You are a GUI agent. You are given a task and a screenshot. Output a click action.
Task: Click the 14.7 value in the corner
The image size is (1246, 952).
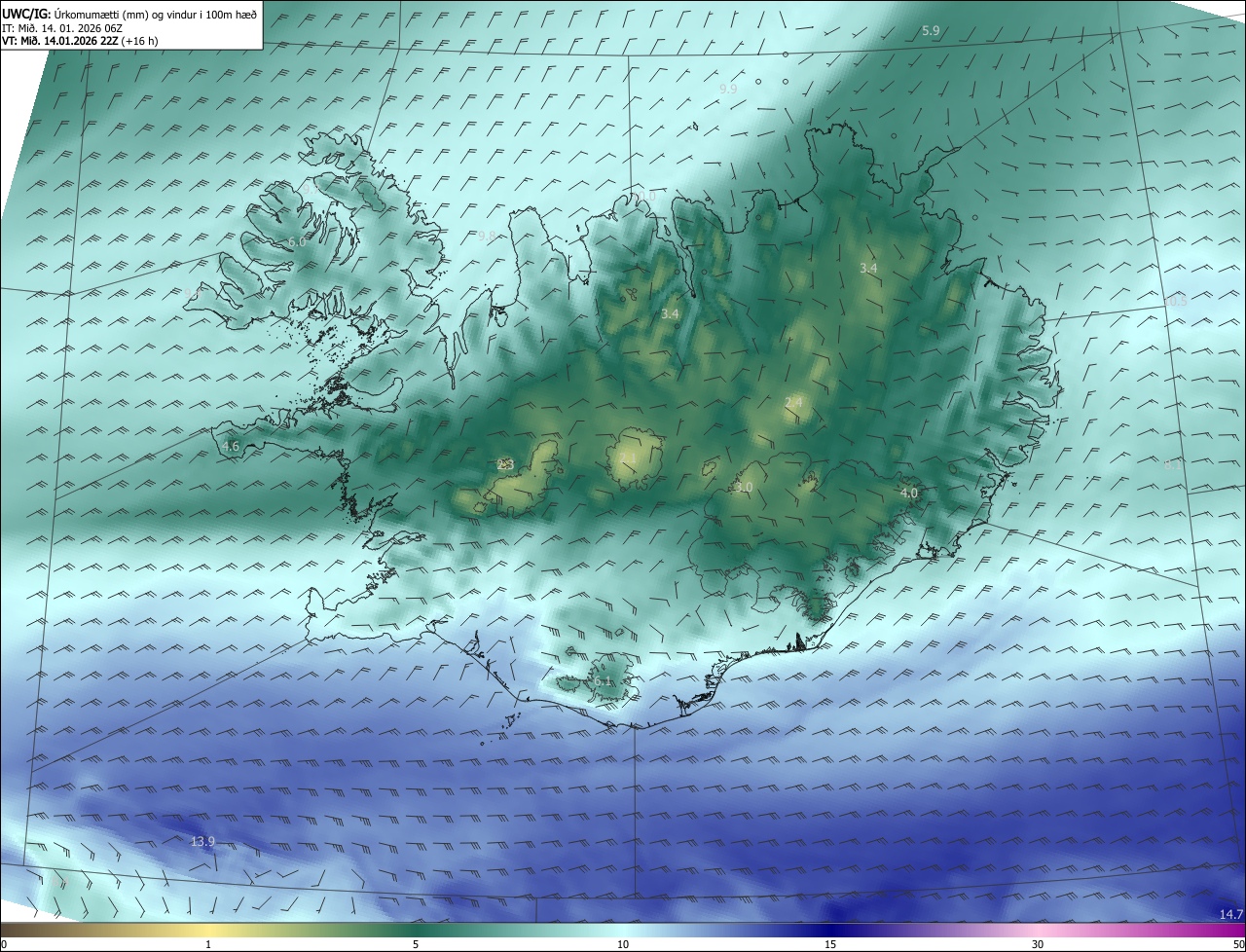(1231, 913)
